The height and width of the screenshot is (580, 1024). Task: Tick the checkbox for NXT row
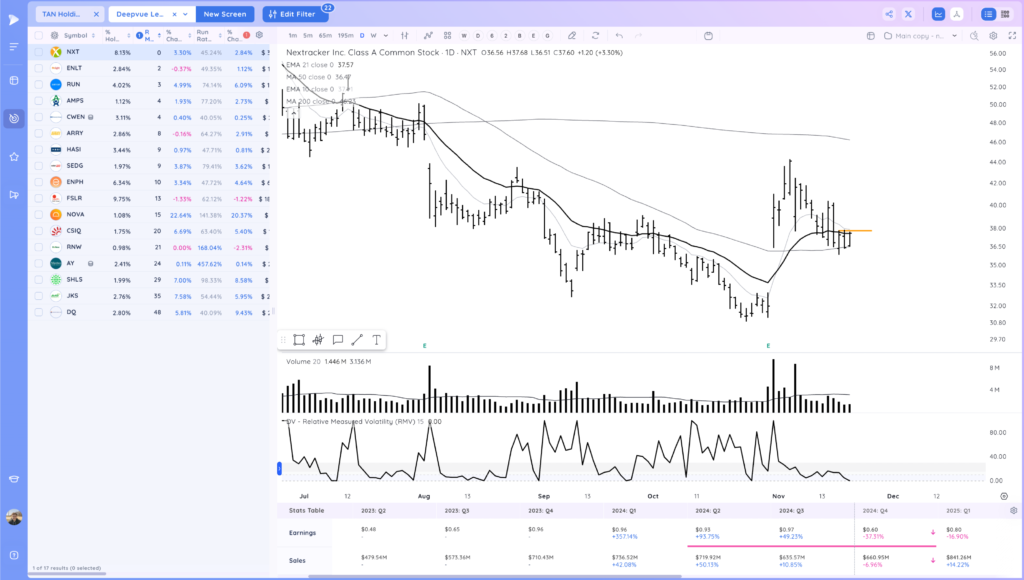(39, 52)
